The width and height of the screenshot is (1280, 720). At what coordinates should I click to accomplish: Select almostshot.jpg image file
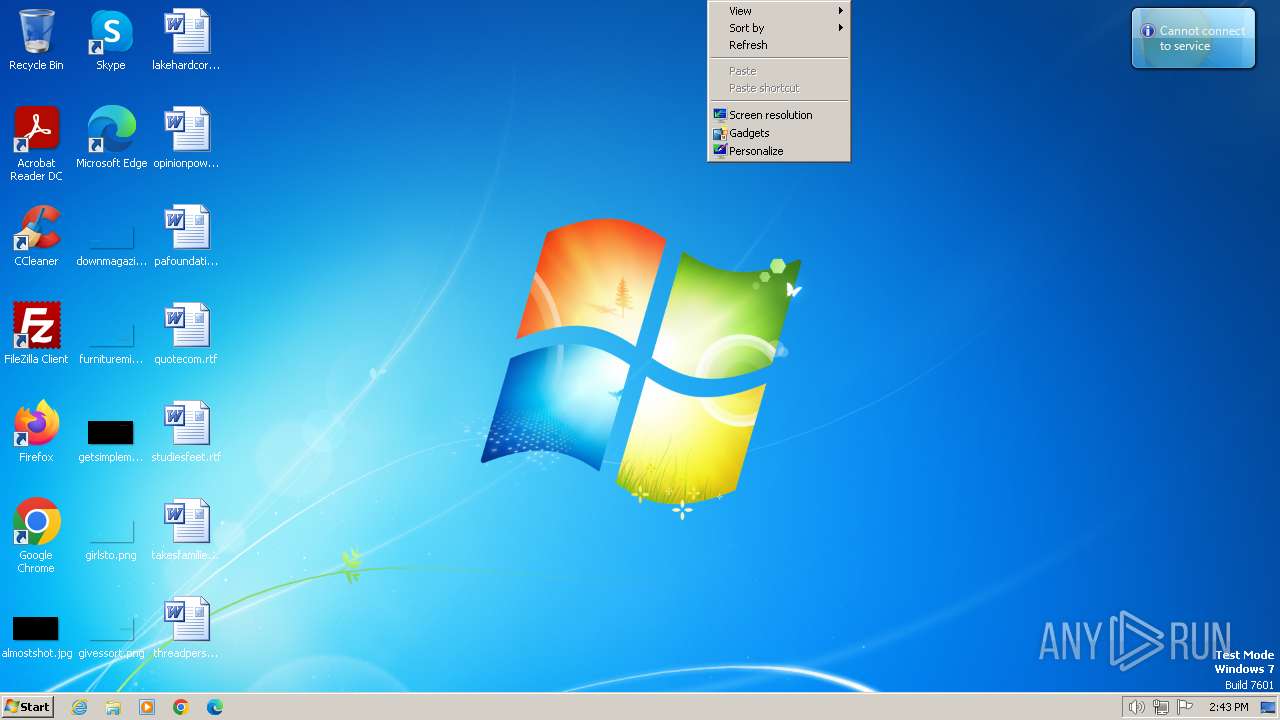tap(36, 636)
